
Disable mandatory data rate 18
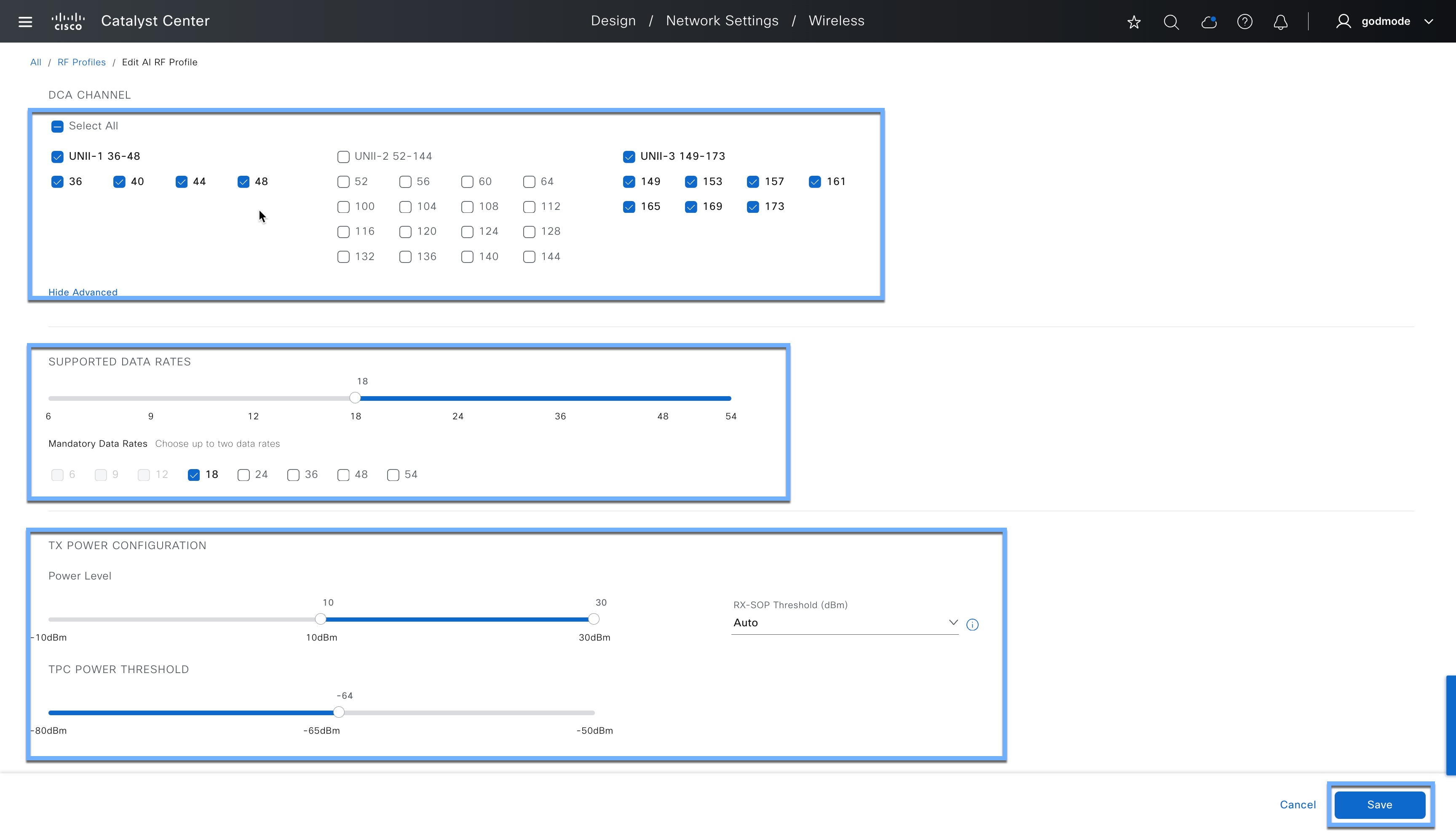194,475
